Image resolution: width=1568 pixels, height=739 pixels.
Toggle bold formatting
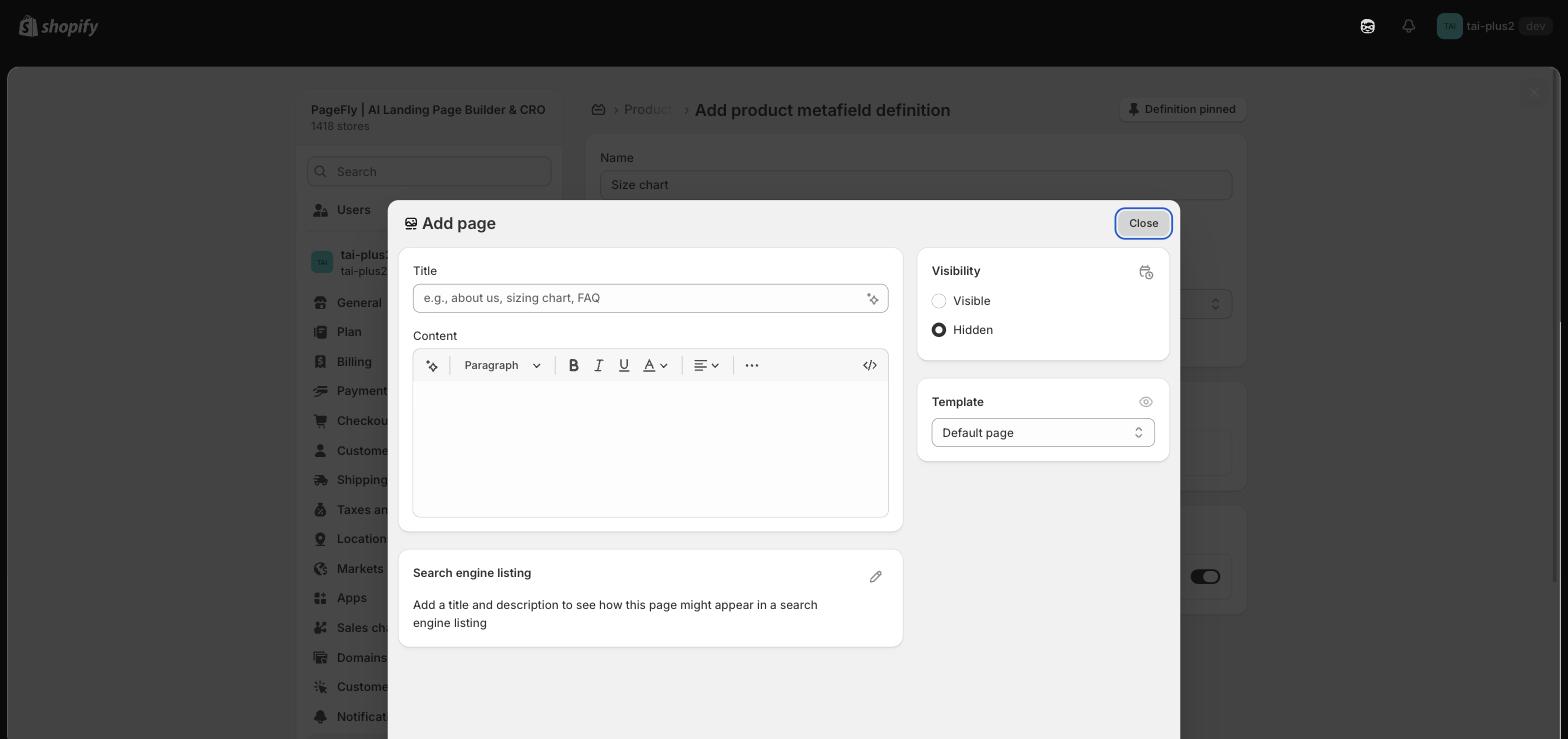[573, 366]
